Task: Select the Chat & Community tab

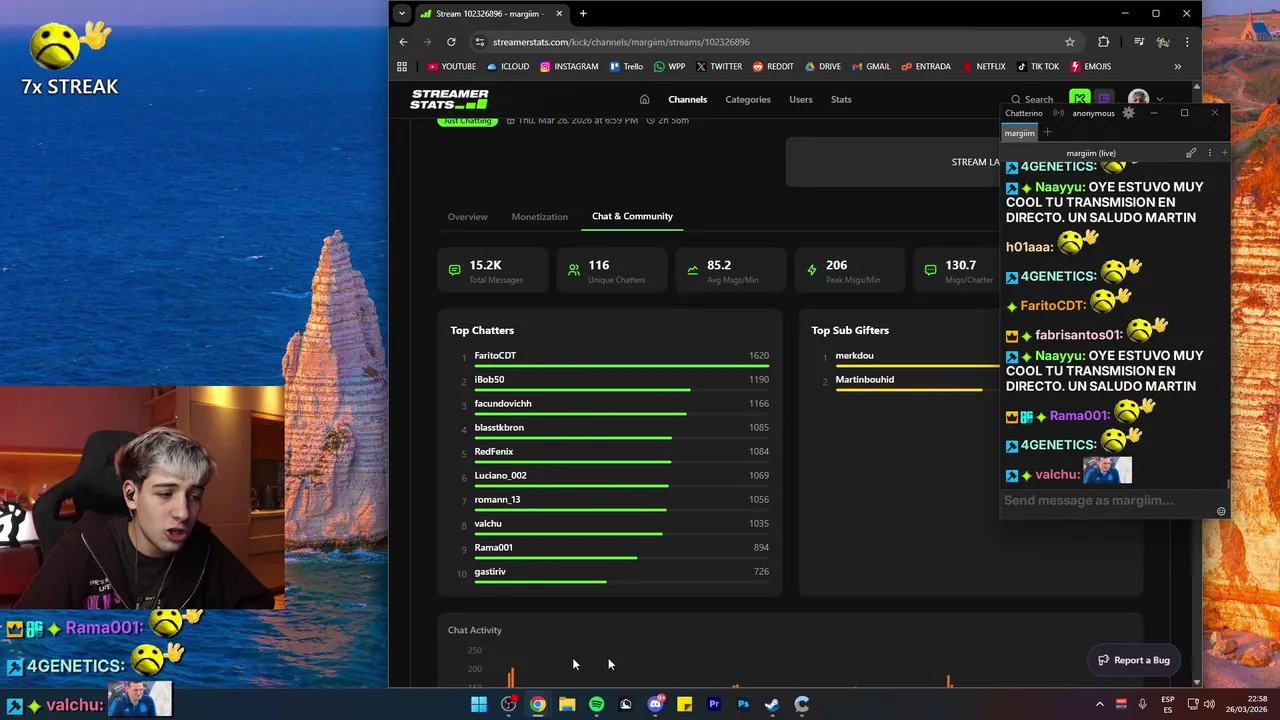Action: click(x=632, y=216)
